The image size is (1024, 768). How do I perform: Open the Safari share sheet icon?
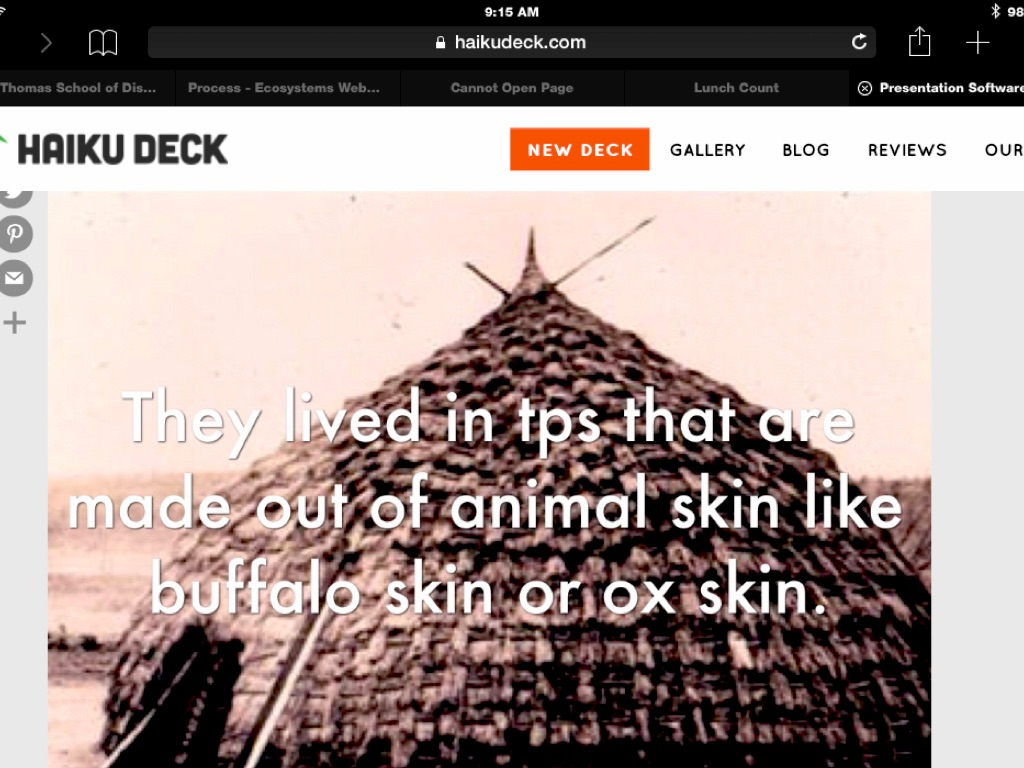coord(919,42)
